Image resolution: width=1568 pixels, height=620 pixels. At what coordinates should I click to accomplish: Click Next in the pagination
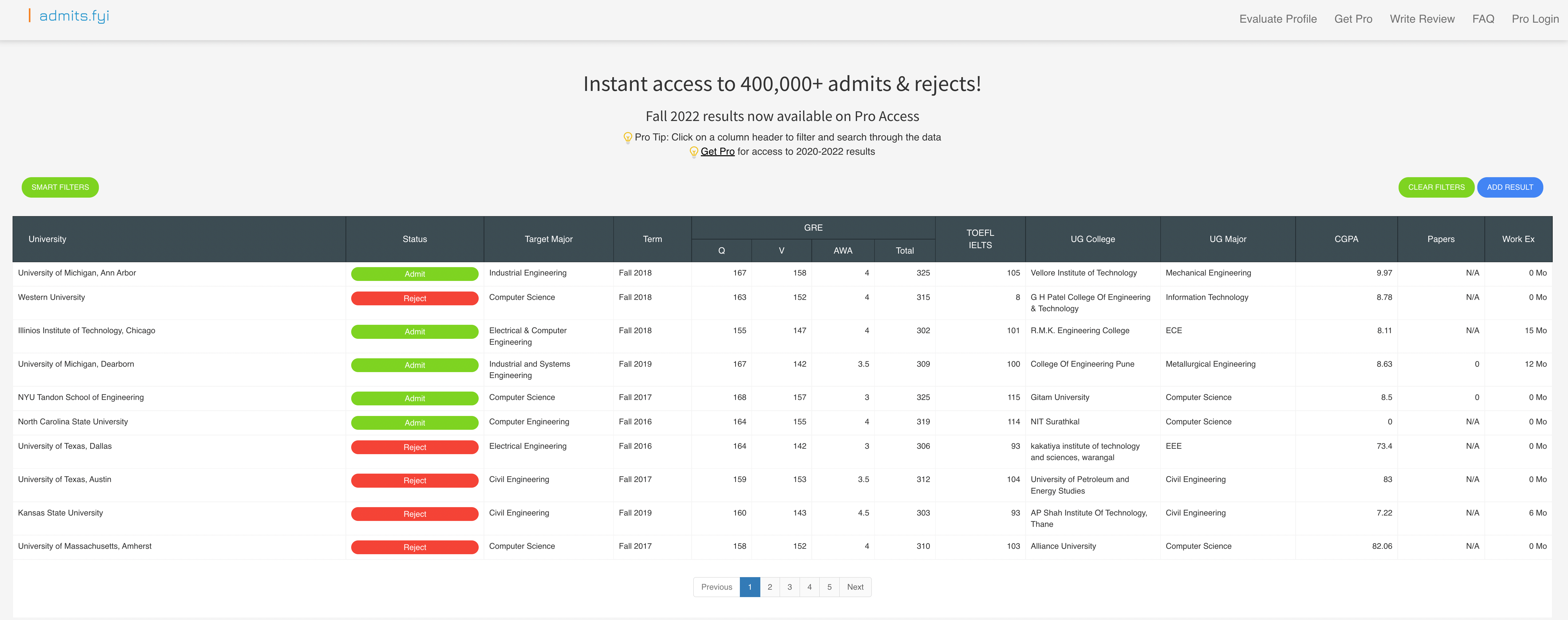(x=855, y=587)
